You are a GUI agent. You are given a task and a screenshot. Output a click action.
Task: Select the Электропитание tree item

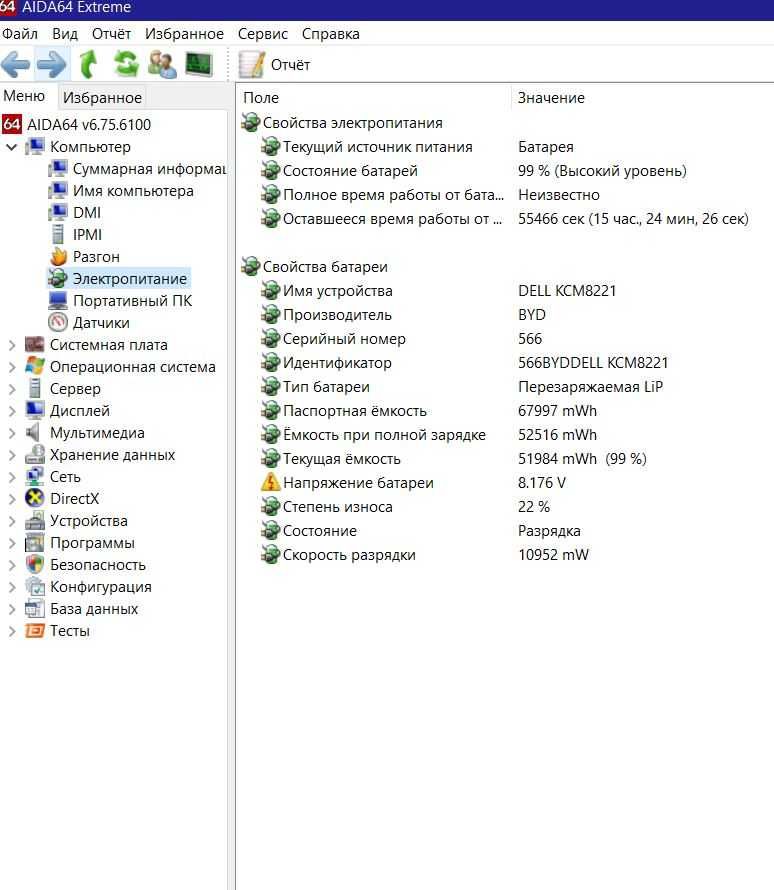coord(129,278)
